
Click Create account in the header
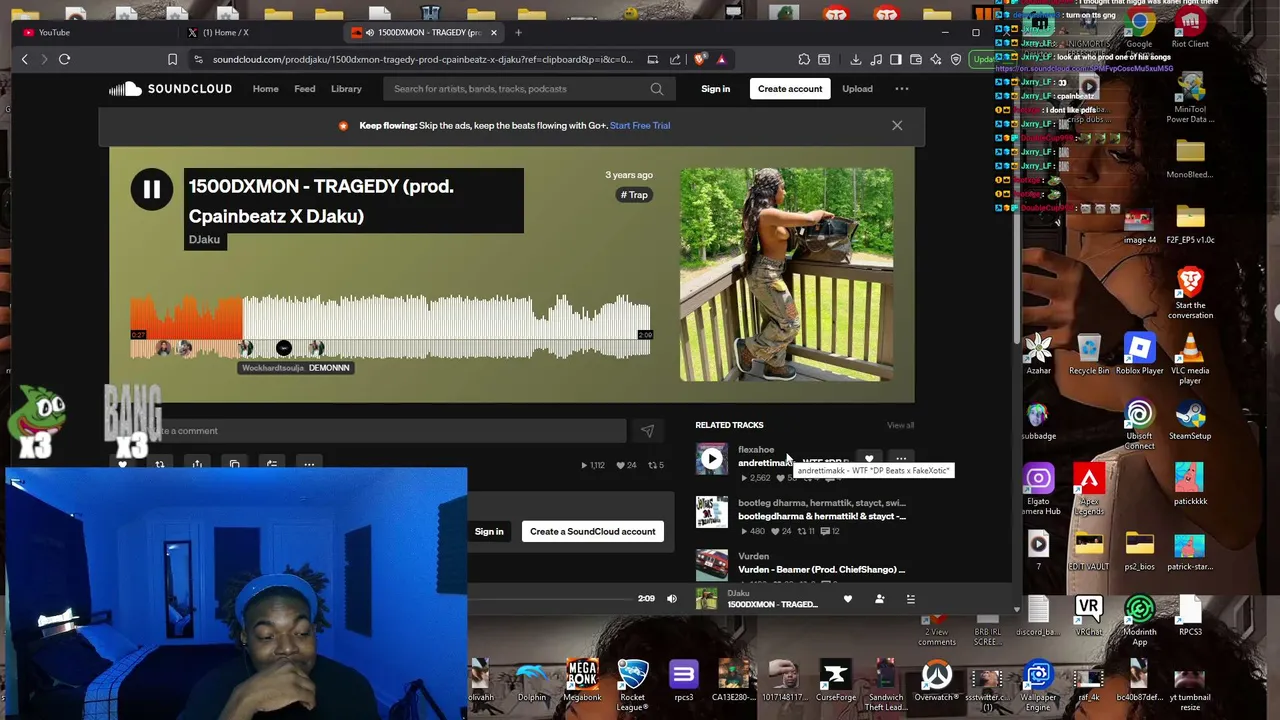click(790, 89)
